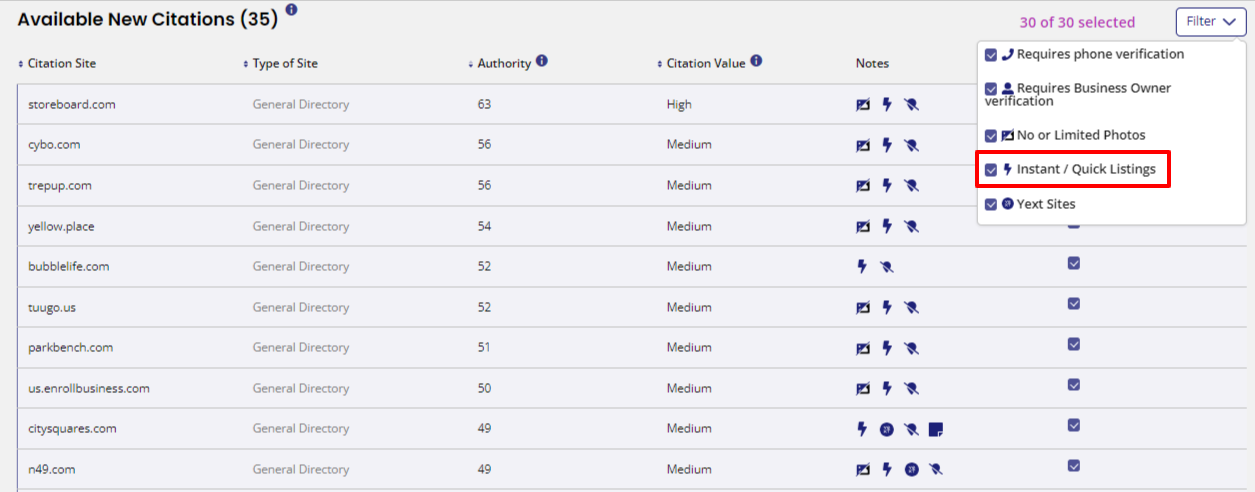The width and height of the screenshot is (1255, 492).
Task: Click the crossed-out icon in bubblelife.com row
Action: 887,267
